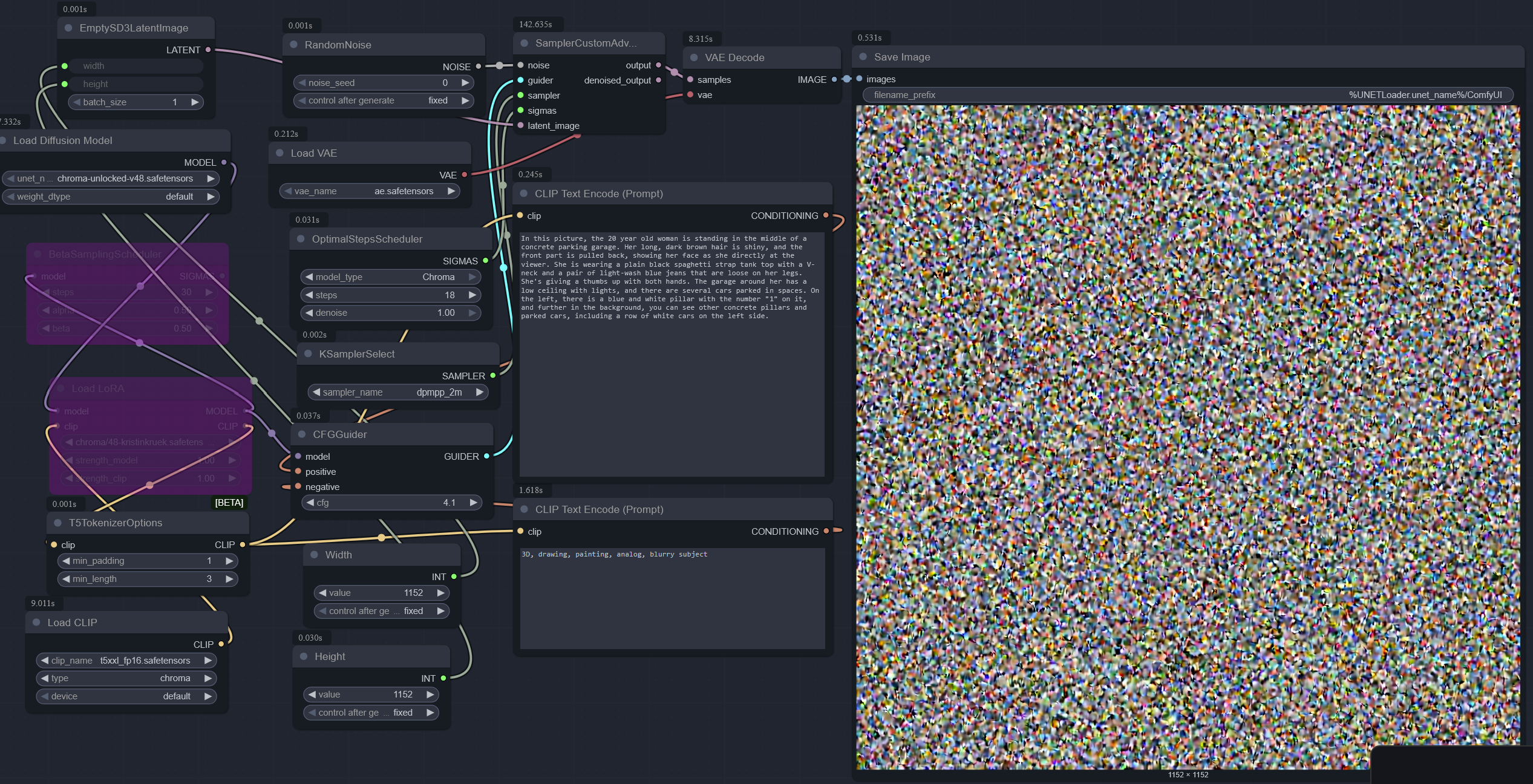Increase steps value with right arrow
This screenshot has height=784, width=1533.
click(x=472, y=295)
